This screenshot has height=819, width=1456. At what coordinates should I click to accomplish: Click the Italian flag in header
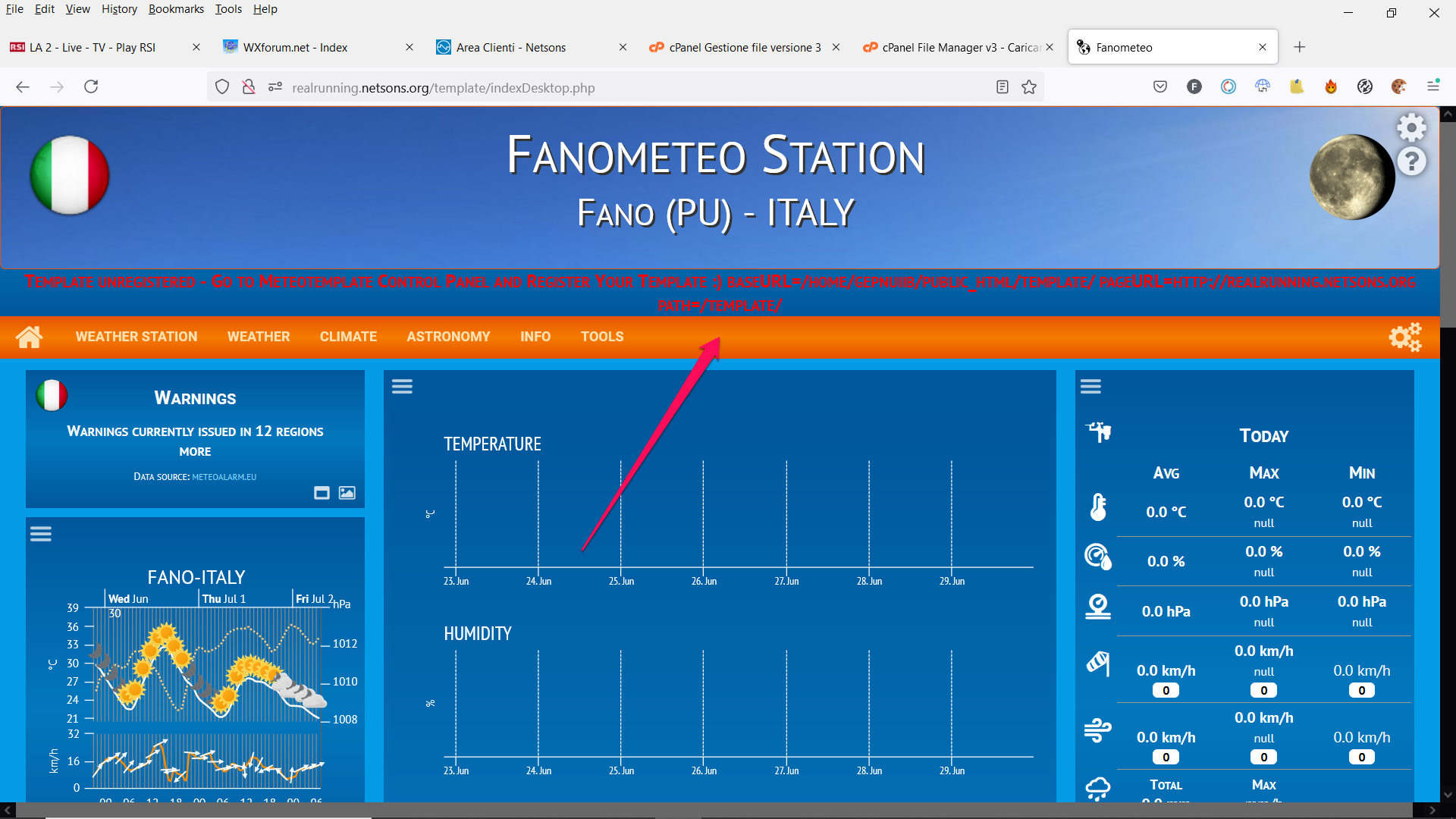(70, 175)
